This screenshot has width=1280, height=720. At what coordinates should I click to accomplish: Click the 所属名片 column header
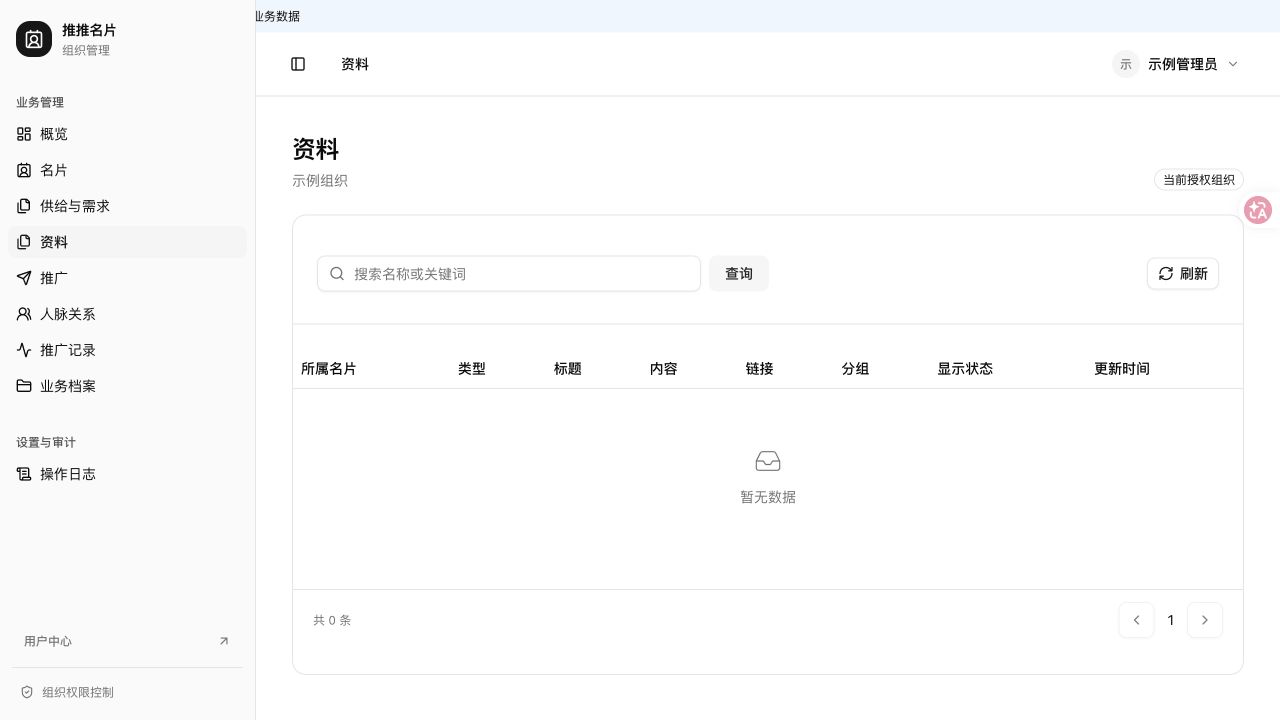[329, 369]
